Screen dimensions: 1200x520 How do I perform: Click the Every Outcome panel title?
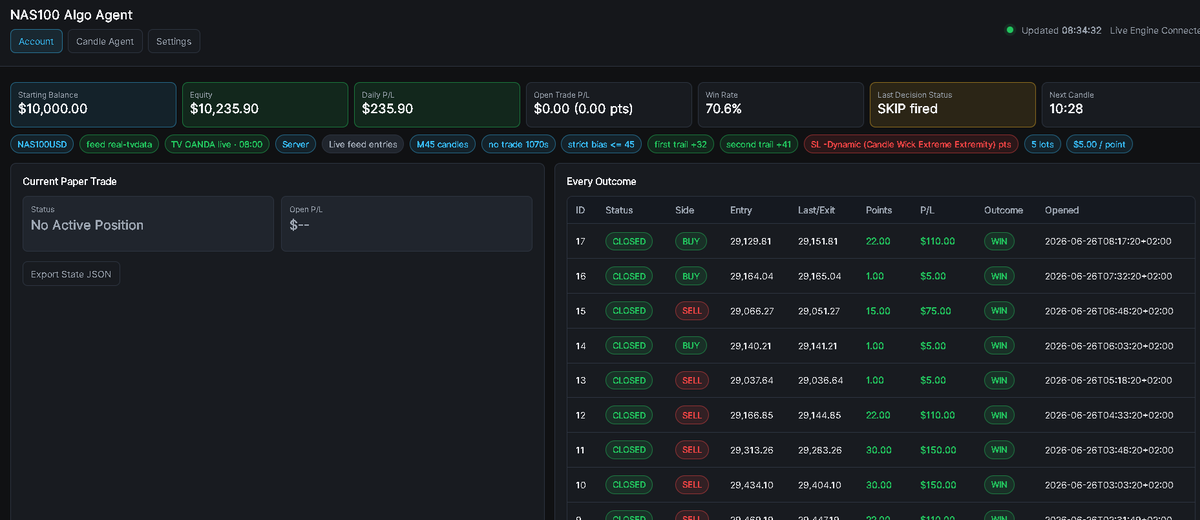601,182
